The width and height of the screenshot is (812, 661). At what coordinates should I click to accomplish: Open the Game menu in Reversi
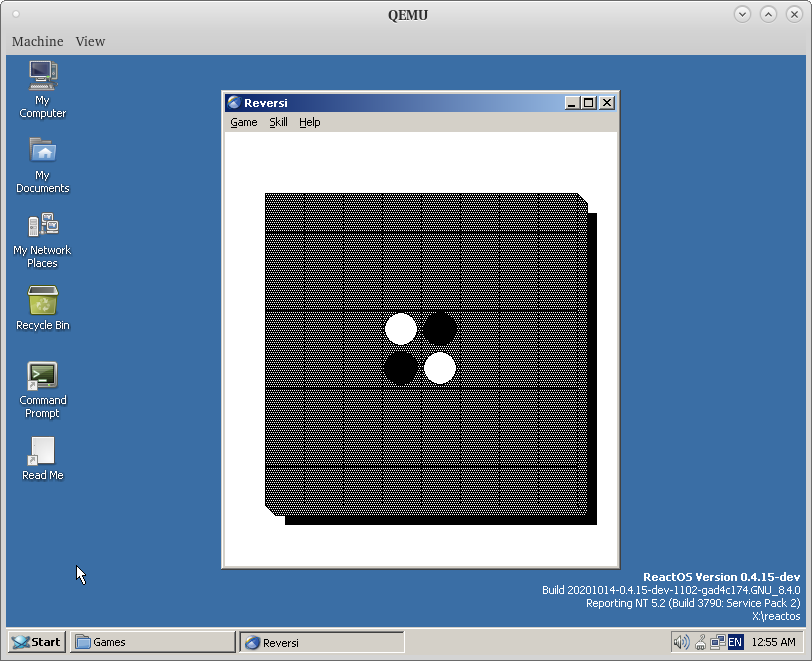click(244, 122)
